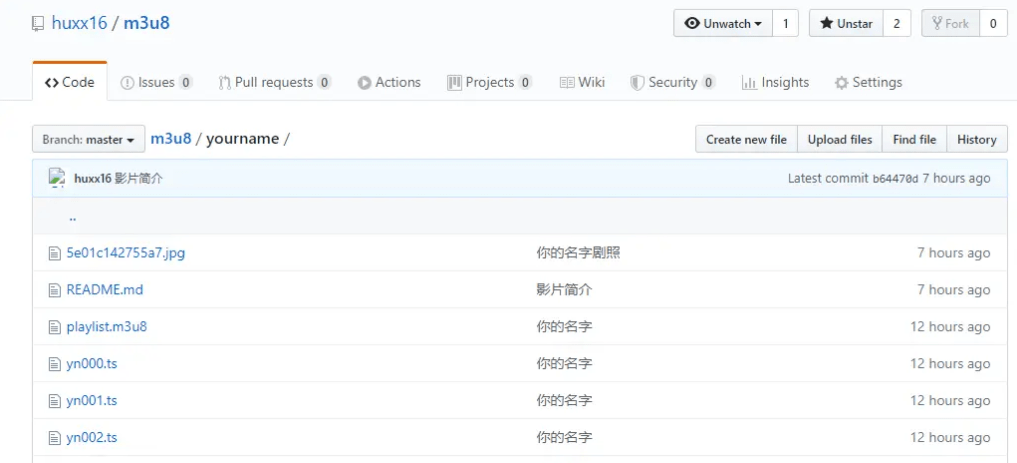Click '12 hours ago' on playlist.m3u8 row
Viewport: 1017px width, 463px height.
pyautogui.click(x=950, y=327)
